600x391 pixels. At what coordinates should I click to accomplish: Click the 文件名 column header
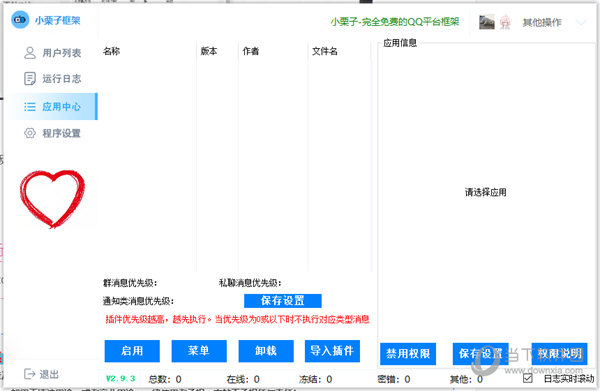(324, 51)
